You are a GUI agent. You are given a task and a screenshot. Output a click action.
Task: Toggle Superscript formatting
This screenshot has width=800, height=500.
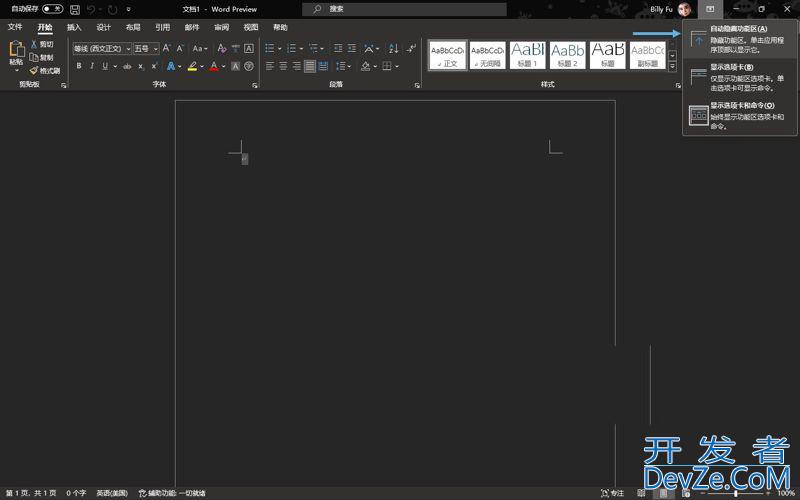(154, 66)
